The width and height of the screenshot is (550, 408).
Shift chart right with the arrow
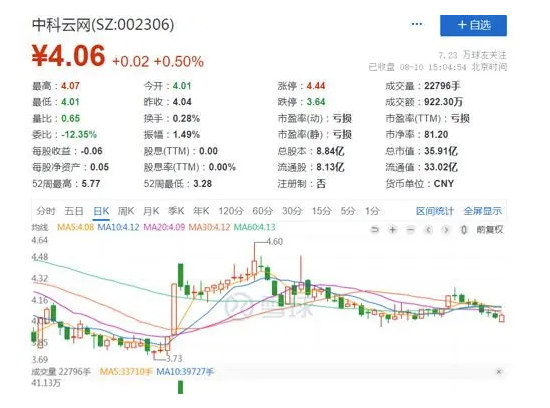tap(446, 230)
